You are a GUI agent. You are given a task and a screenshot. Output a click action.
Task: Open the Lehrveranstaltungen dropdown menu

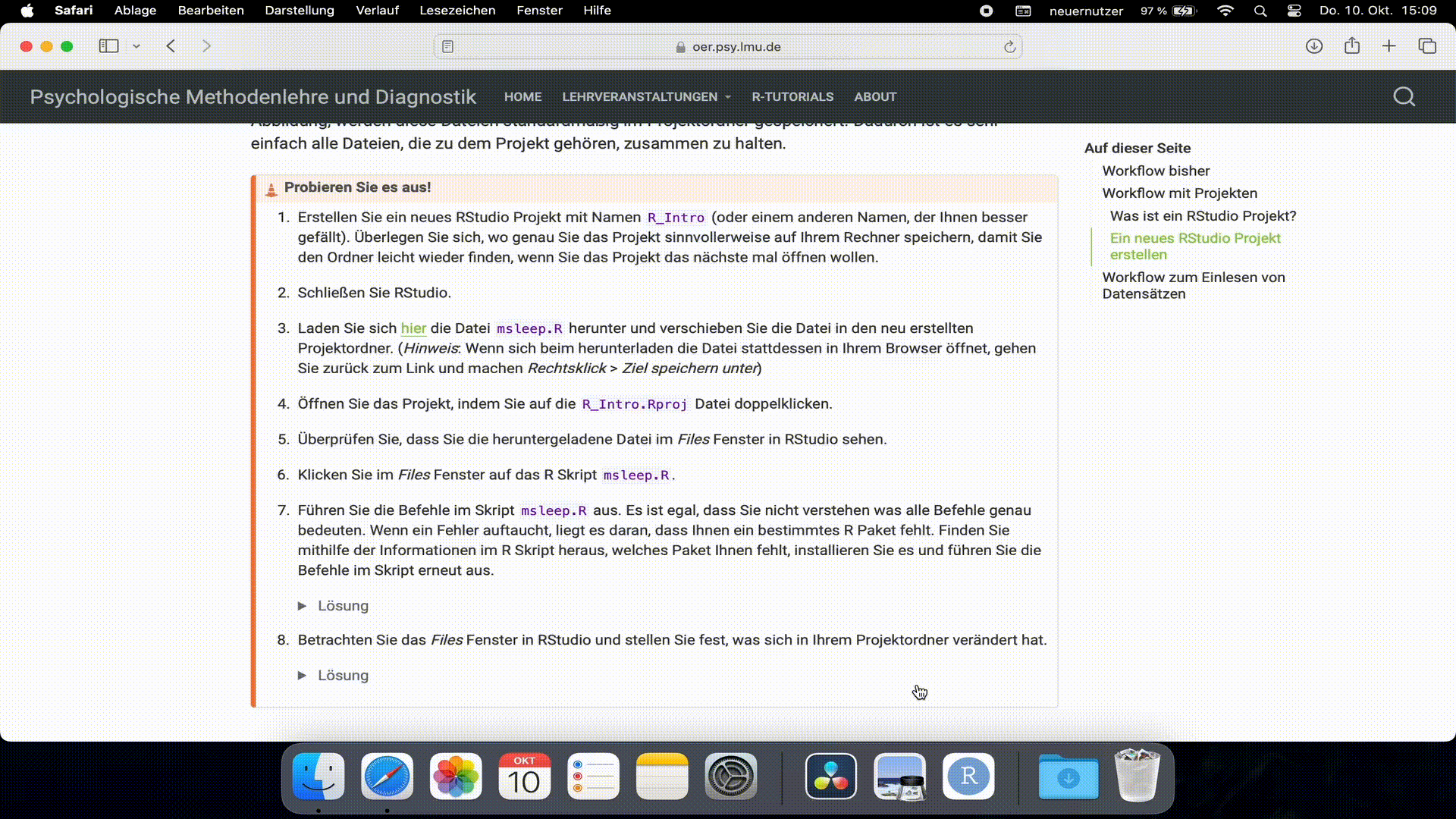(x=646, y=96)
